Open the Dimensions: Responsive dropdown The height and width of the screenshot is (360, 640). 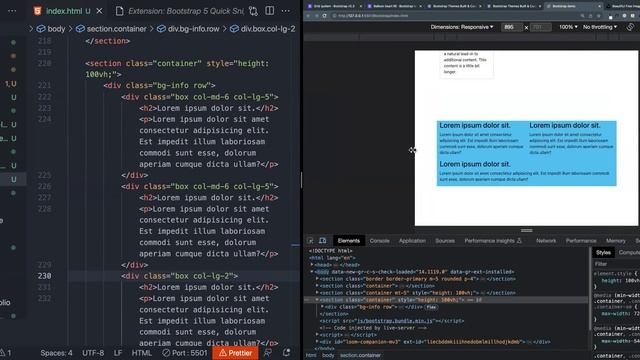click(x=462, y=27)
